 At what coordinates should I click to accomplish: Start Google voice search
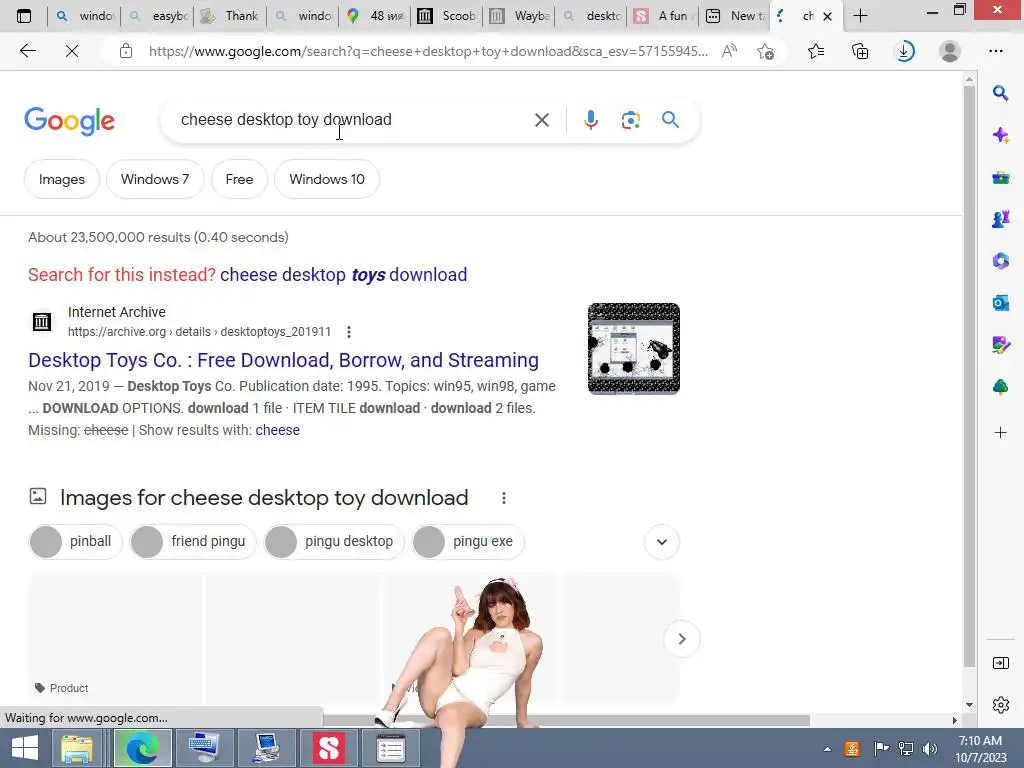point(590,120)
